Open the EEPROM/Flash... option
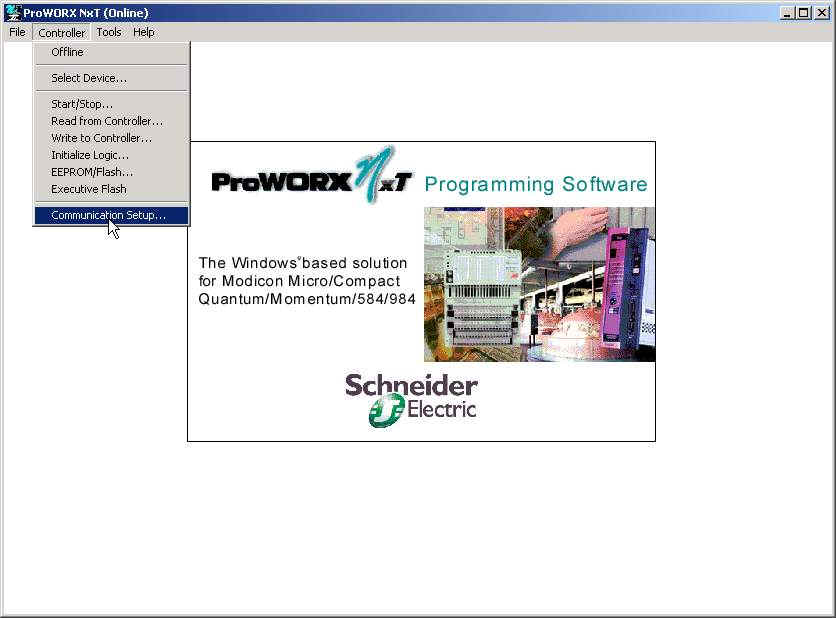 point(92,172)
